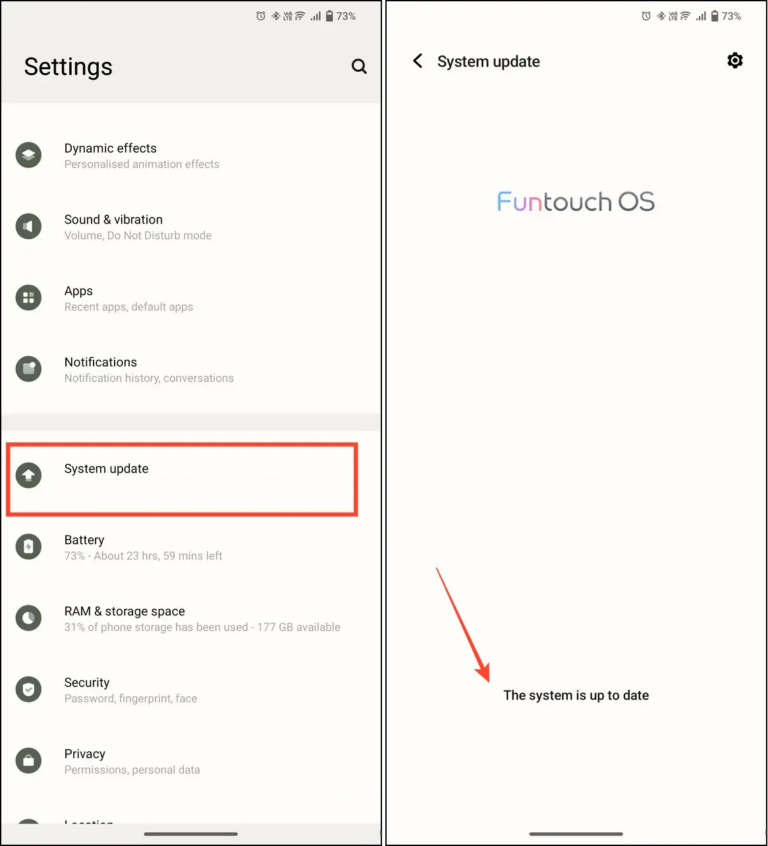Open the Security settings entry

(182, 689)
